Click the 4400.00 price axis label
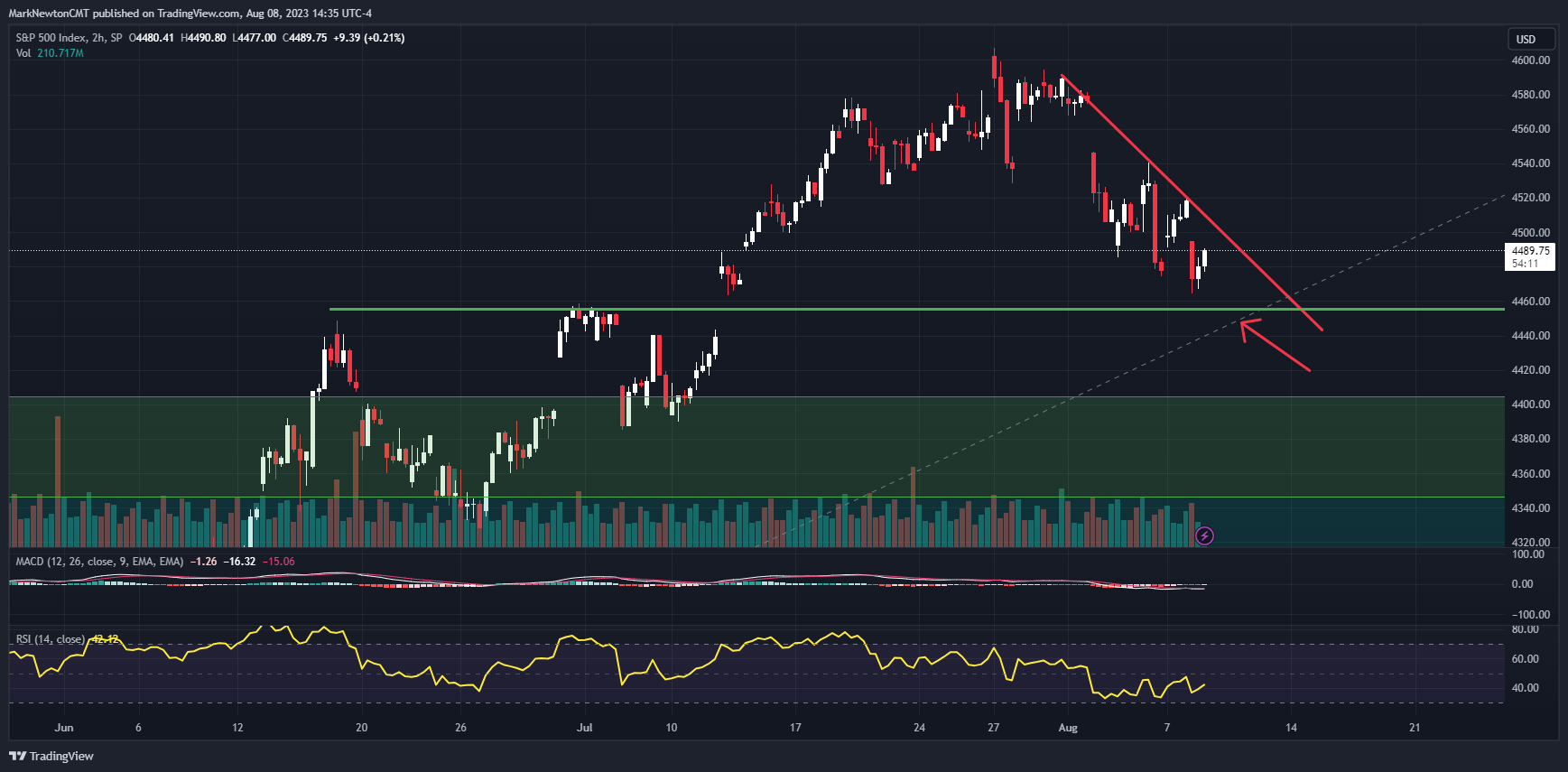This screenshot has width=1568, height=772. [1530, 405]
